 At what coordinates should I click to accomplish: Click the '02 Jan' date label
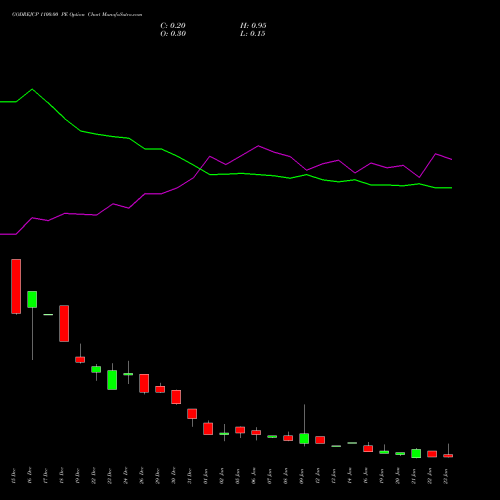(x=222, y=476)
